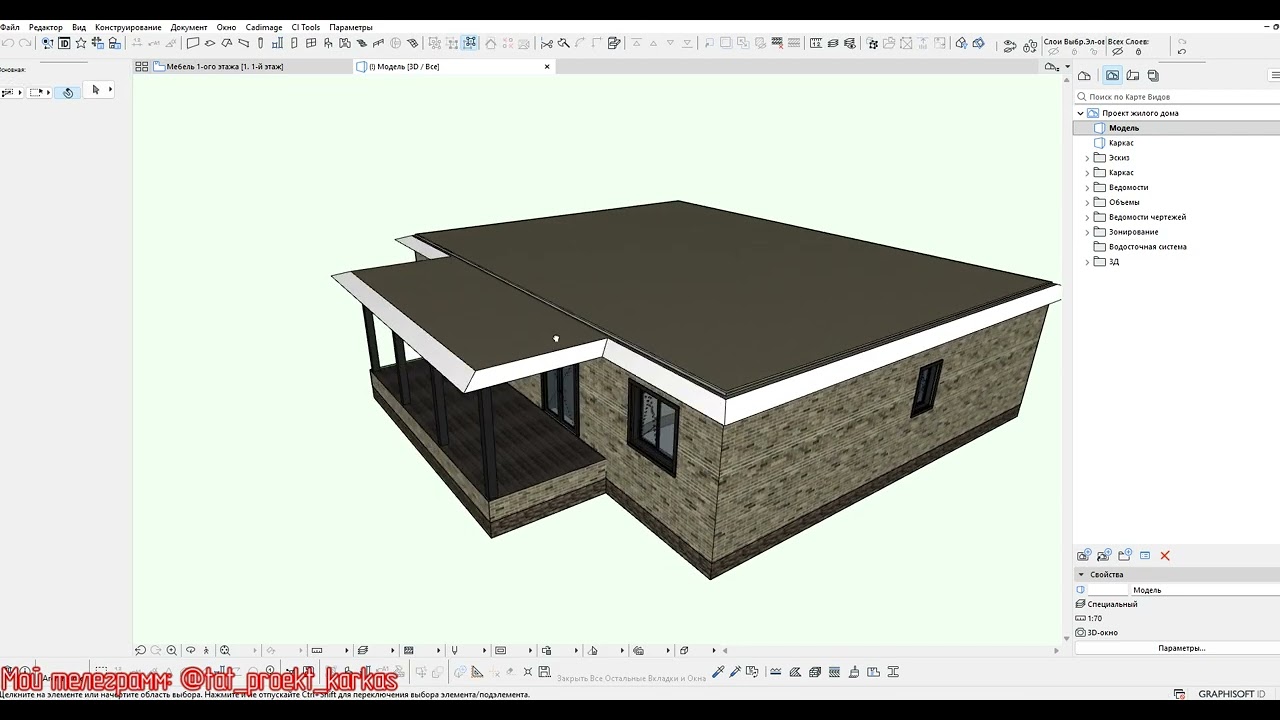Click the Redo arrow in top toolbar
This screenshot has width=1280, height=720.
(x=25, y=43)
